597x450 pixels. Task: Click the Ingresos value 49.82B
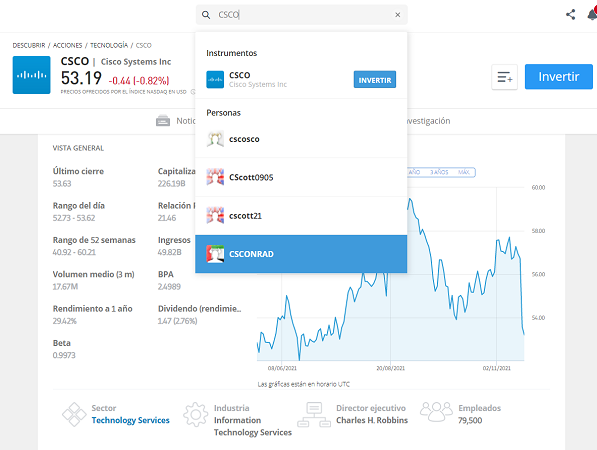[169, 252]
